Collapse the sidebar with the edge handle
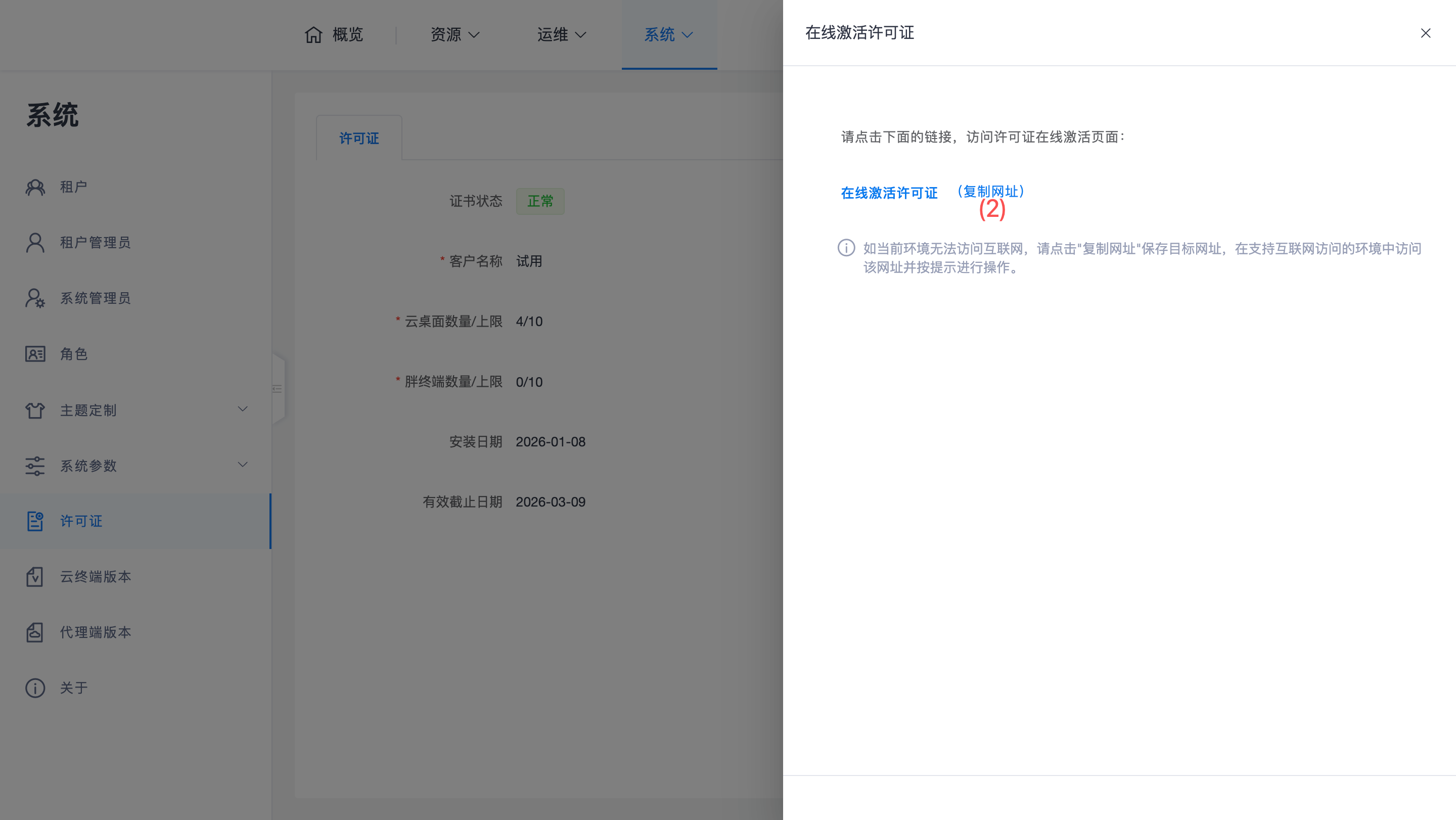Image resolution: width=1456 pixels, height=820 pixels. point(278,389)
